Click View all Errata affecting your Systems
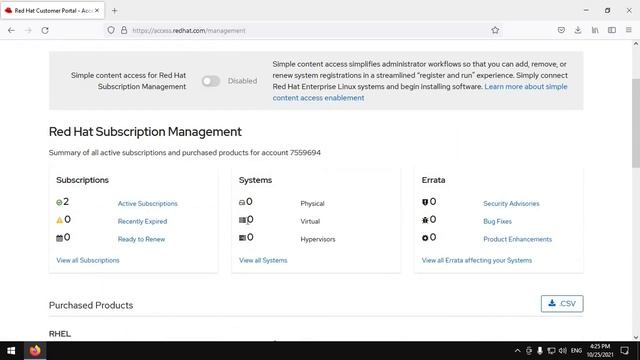Viewport: 640px width, 360px height. click(x=477, y=260)
